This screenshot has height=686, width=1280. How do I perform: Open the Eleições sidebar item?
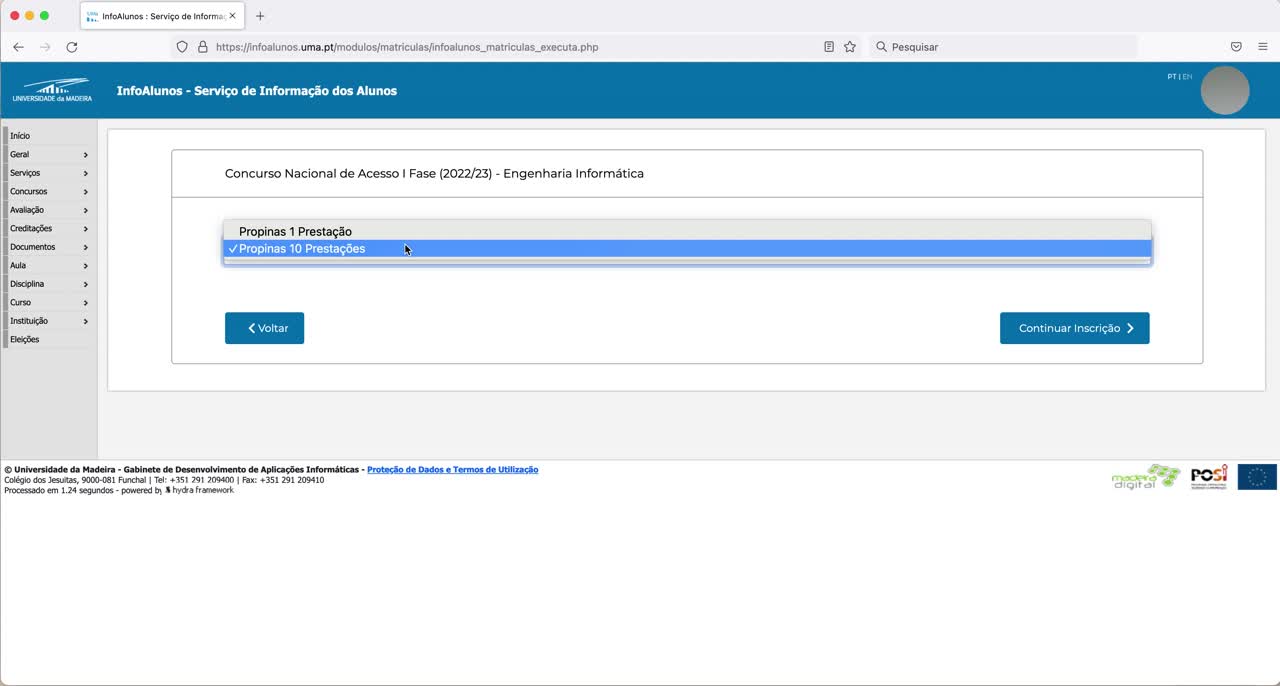click(x=25, y=340)
